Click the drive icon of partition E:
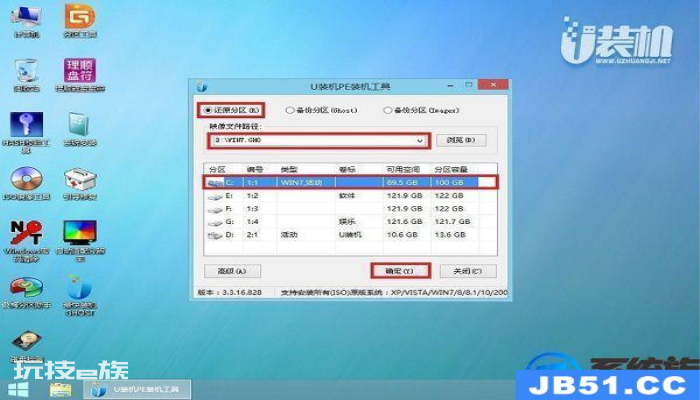 (216, 196)
